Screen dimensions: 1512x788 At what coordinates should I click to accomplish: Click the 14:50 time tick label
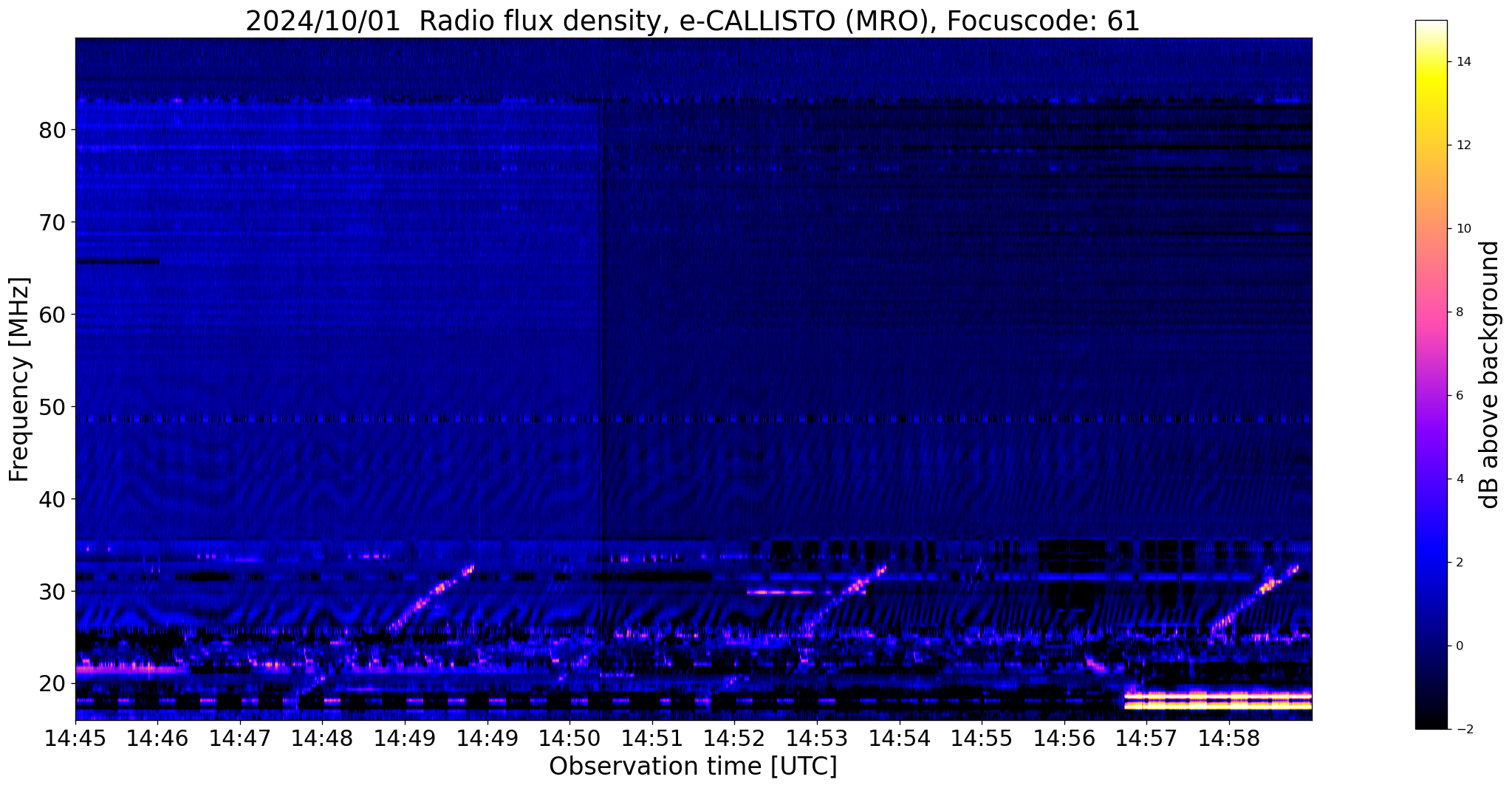[x=569, y=737]
